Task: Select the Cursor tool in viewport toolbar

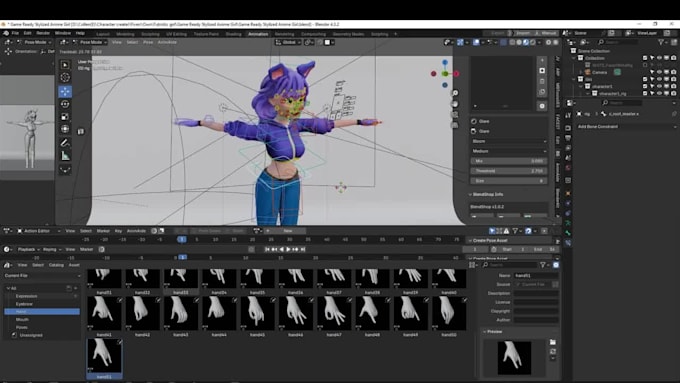Action: click(x=65, y=78)
